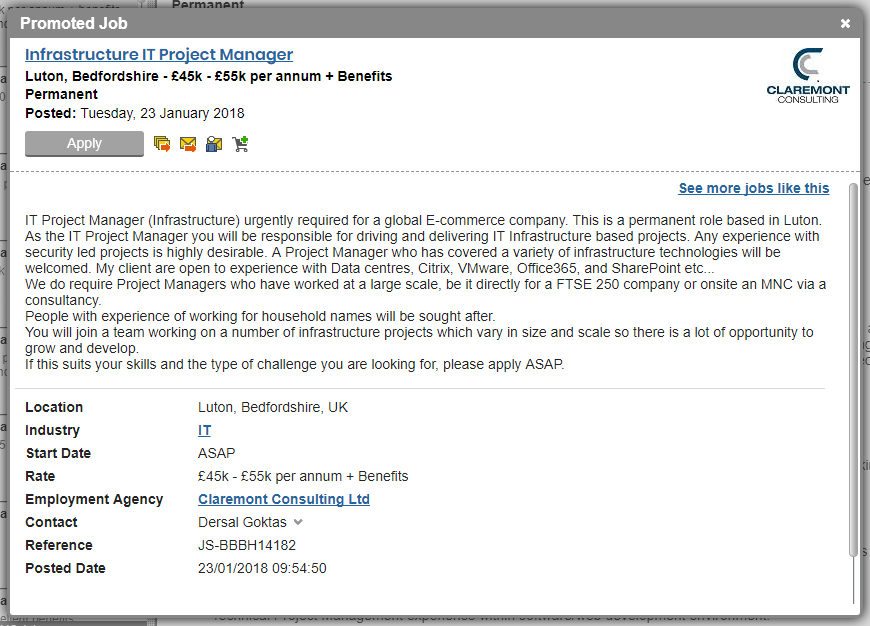870x626 pixels.
Task: Click the Posted Date timestamp value
Action: [x=262, y=568]
